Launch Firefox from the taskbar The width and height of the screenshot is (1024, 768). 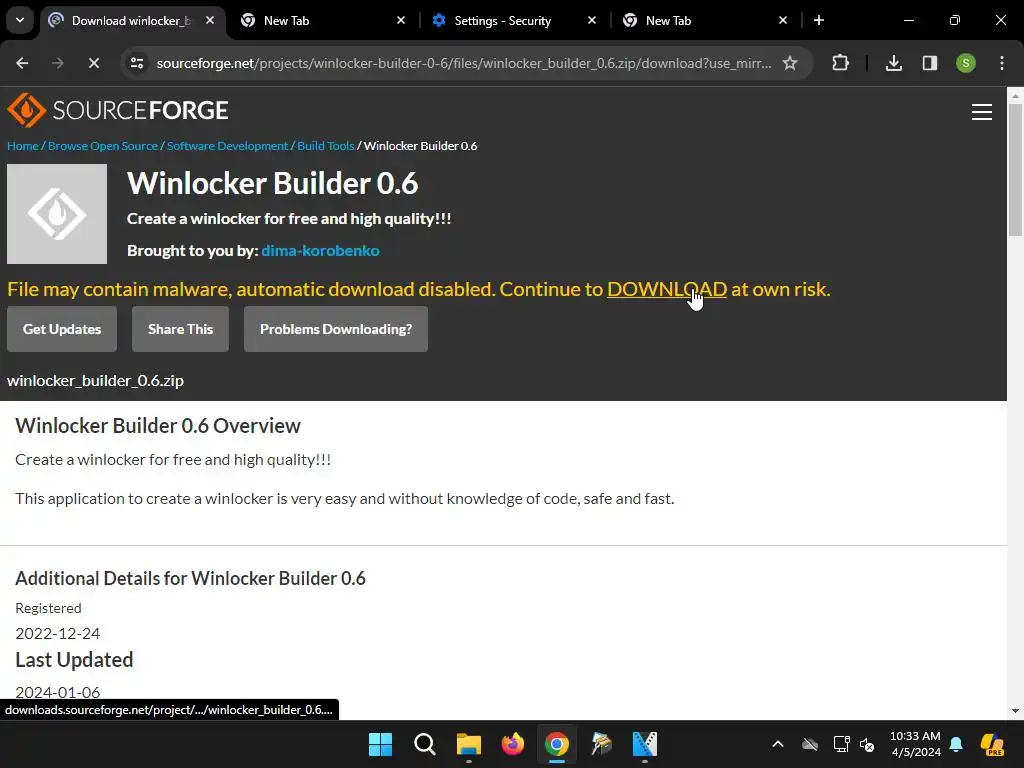click(513, 744)
